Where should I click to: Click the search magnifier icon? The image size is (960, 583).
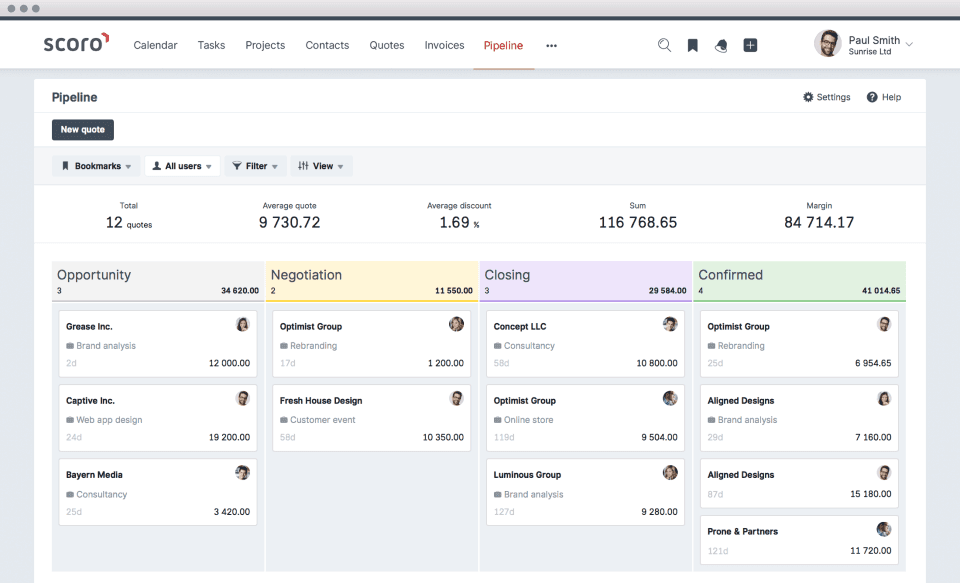point(664,45)
